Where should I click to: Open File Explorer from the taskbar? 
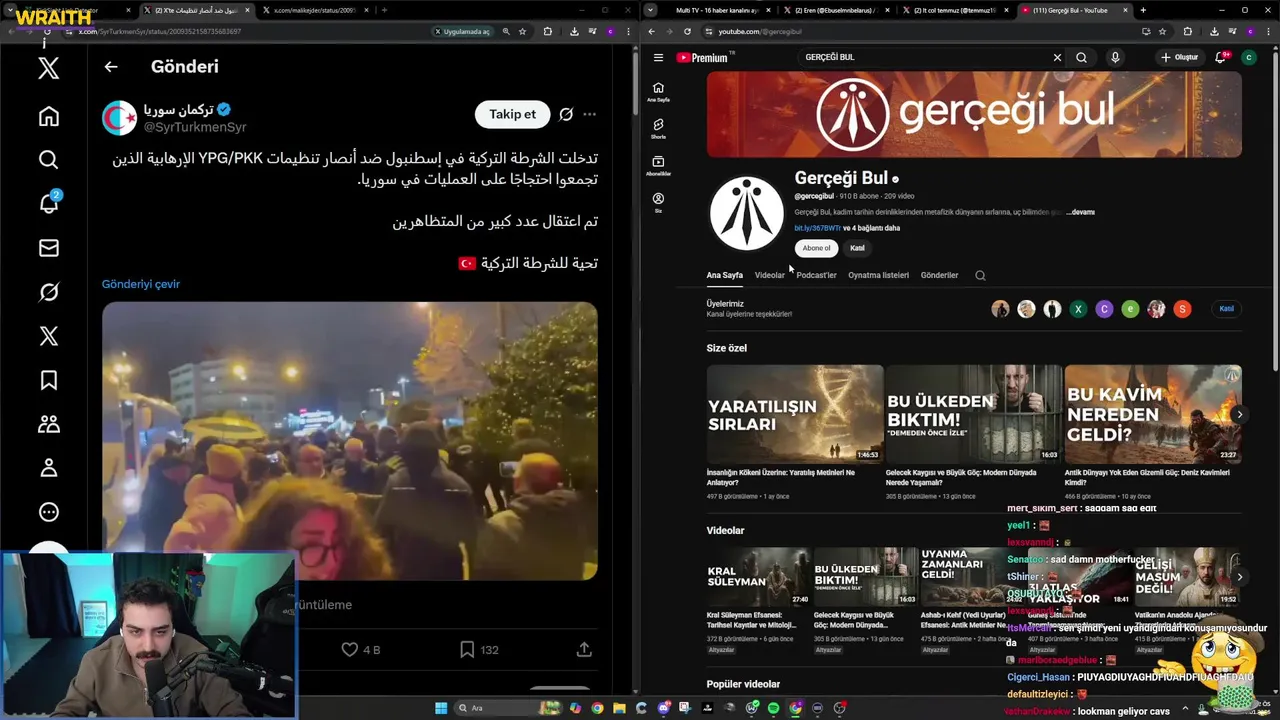(619, 708)
